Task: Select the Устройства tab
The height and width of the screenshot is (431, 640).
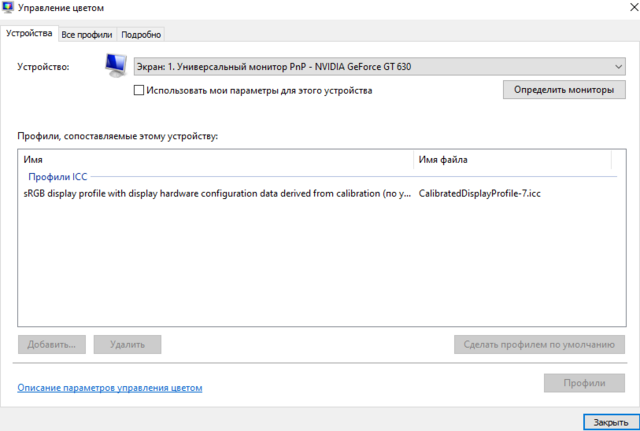Action: 29,33
